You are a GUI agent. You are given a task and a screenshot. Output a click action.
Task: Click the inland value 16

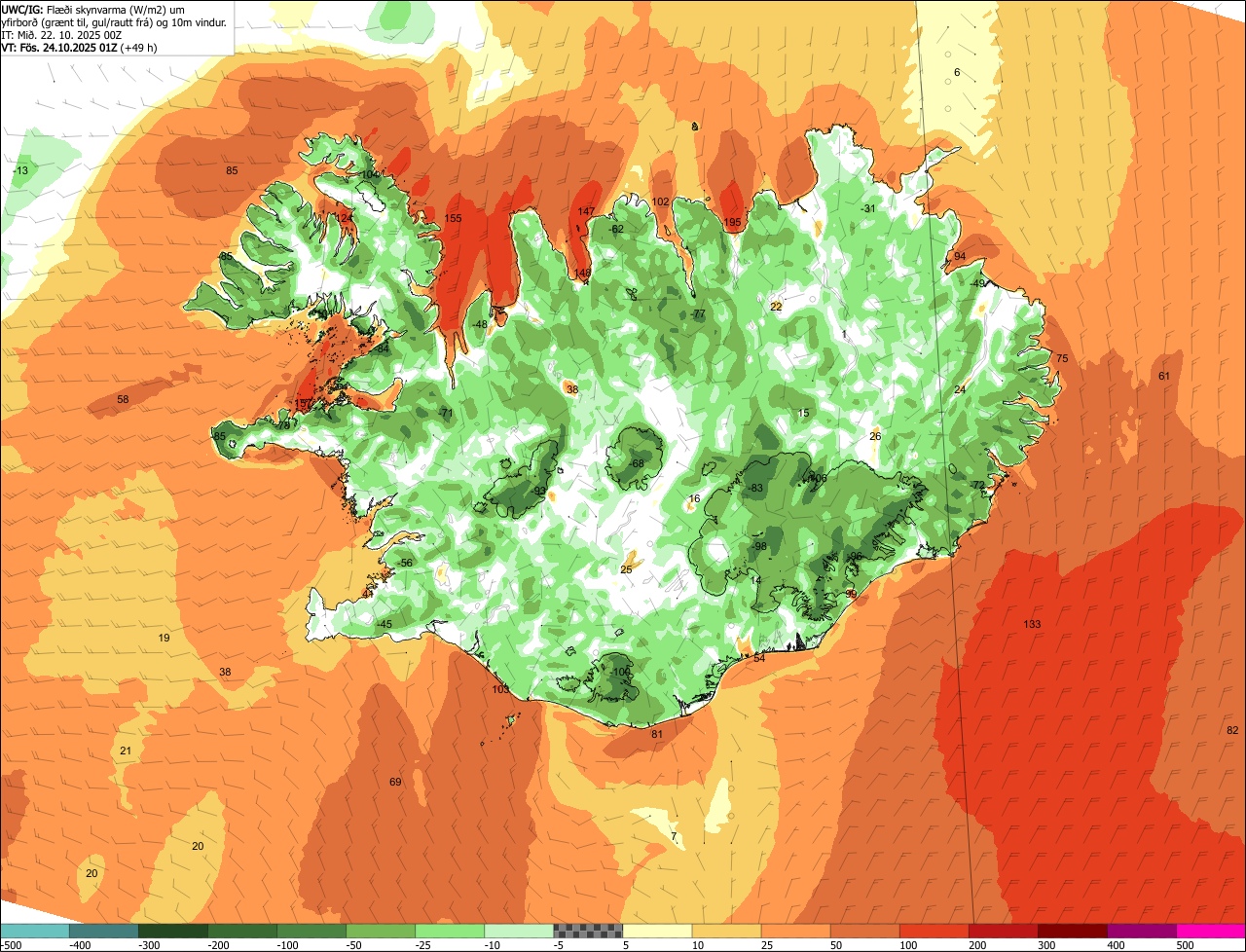coord(694,498)
